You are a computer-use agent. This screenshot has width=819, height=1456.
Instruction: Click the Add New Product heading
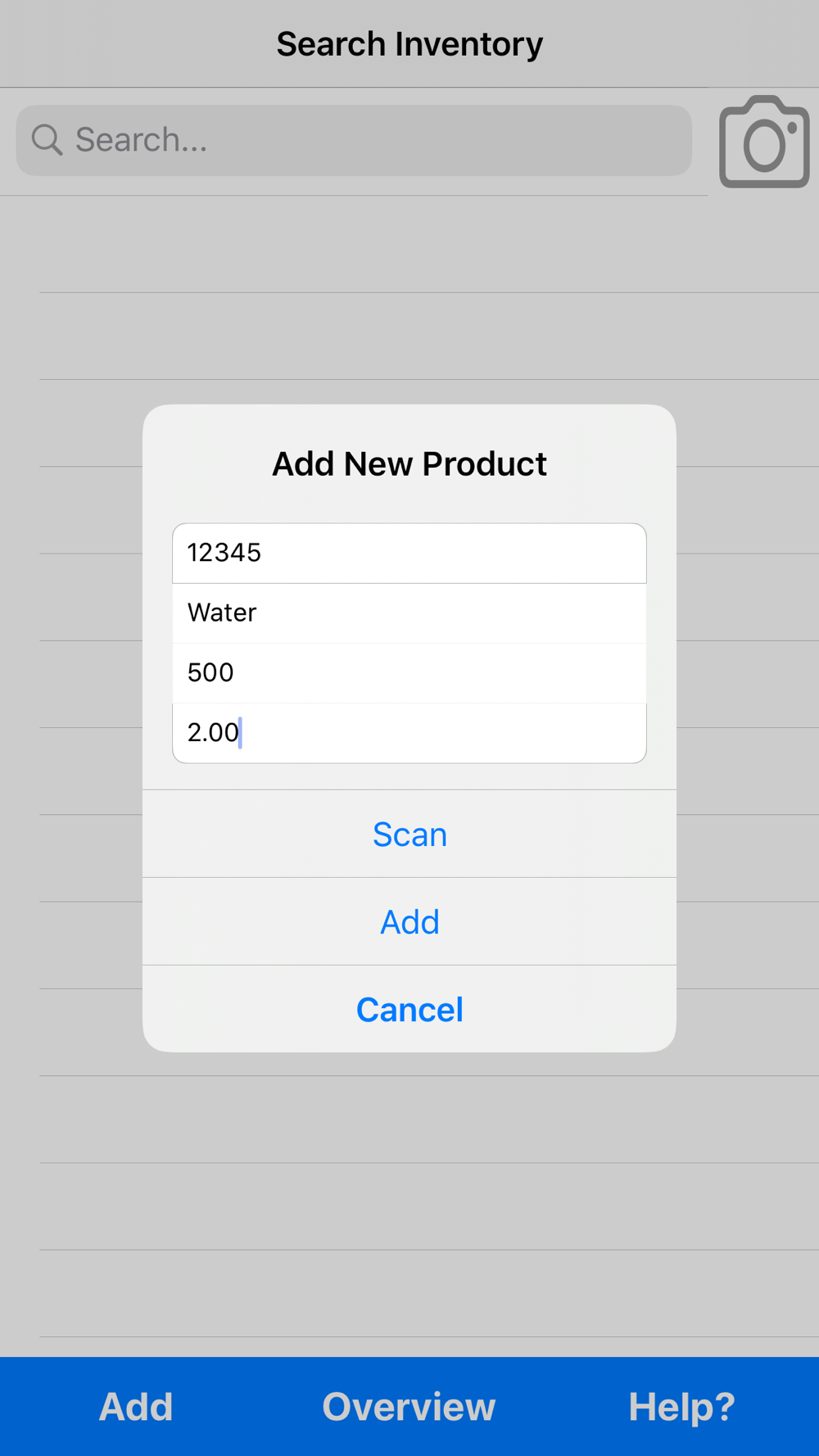tap(409, 464)
